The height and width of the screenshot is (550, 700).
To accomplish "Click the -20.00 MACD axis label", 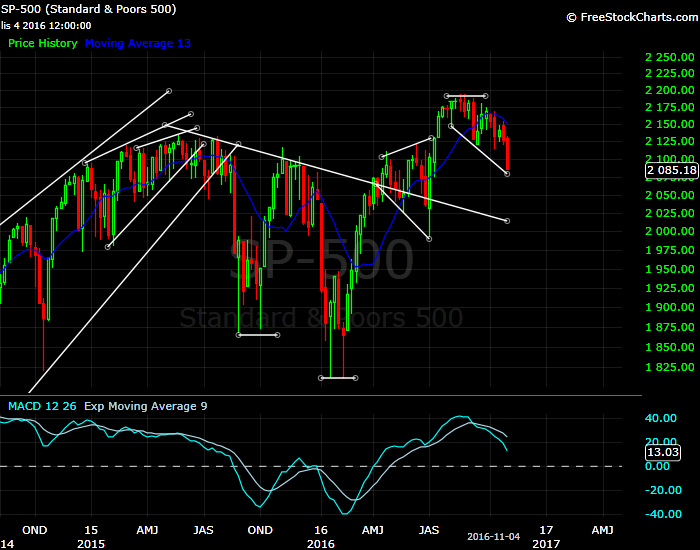I will (x=663, y=490).
